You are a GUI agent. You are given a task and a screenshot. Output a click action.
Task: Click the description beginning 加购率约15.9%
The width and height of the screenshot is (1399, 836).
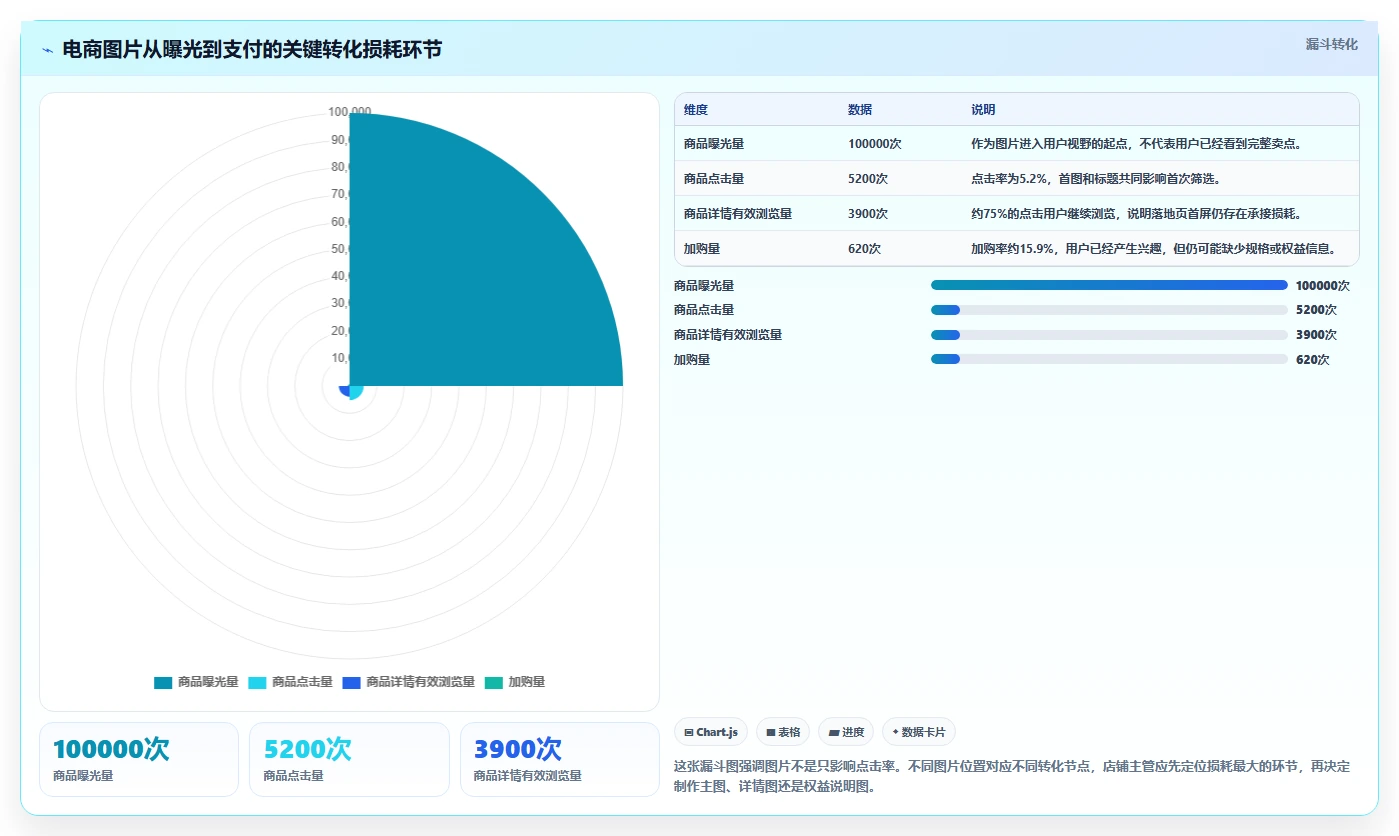tap(1153, 249)
